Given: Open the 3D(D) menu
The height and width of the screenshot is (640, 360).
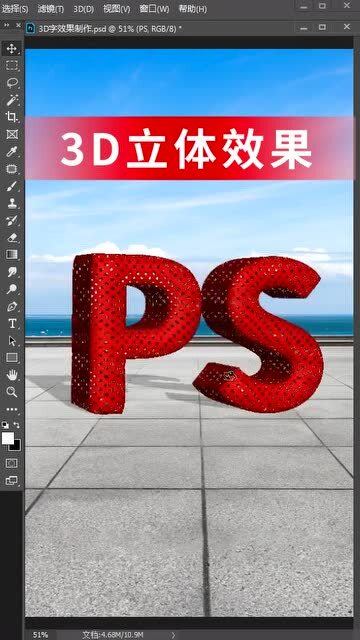Looking at the screenshot, I should coord(84,9).
